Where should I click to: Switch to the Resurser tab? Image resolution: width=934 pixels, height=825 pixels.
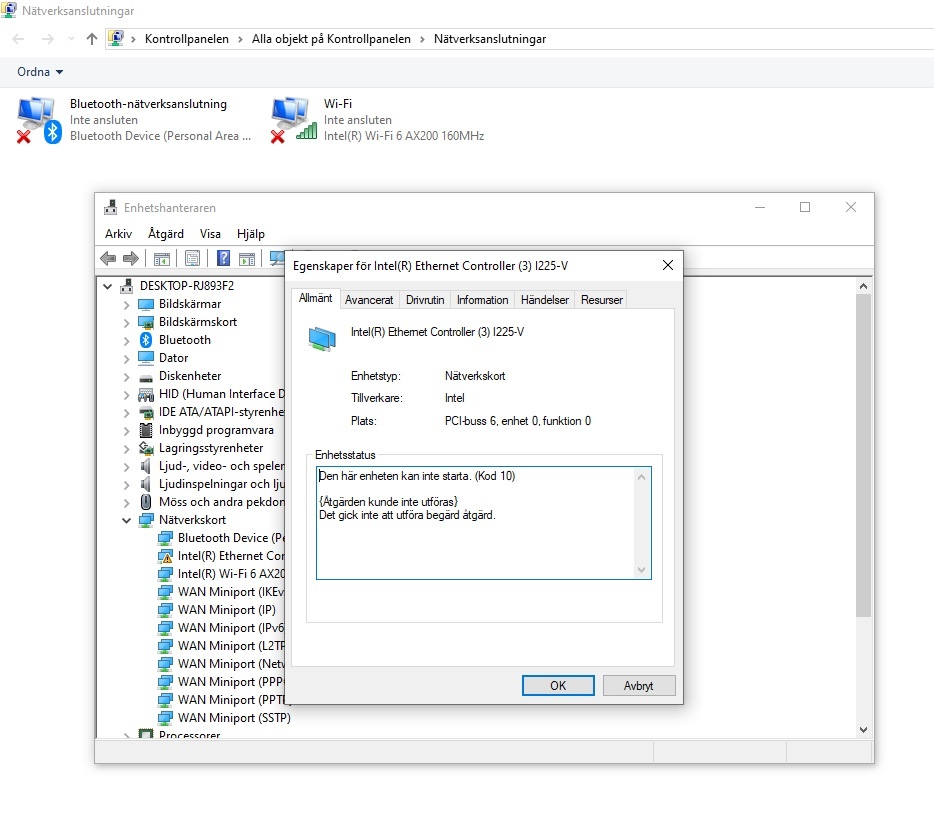point(602,300)
